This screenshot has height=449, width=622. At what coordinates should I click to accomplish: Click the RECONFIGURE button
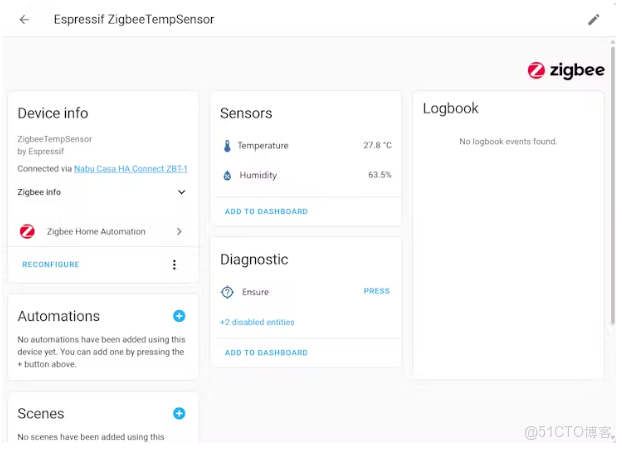click(51, 265)
